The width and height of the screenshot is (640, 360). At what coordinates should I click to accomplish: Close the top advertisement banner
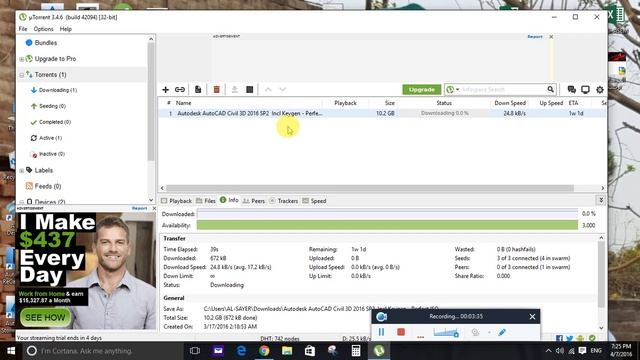tap(551, 37)
